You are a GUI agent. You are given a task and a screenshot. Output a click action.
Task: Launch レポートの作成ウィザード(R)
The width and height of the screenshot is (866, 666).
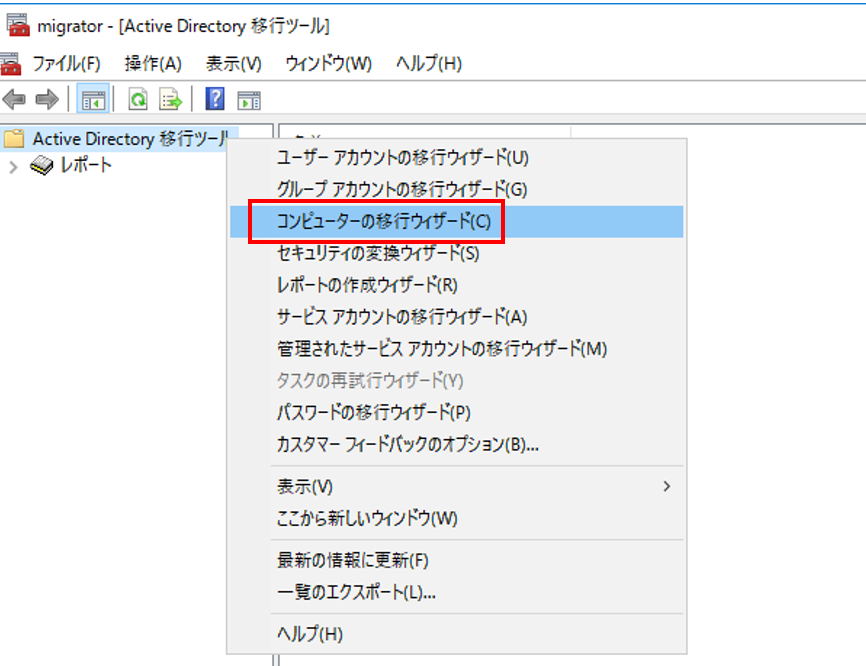pyautogui.click(x=457, y=285)
